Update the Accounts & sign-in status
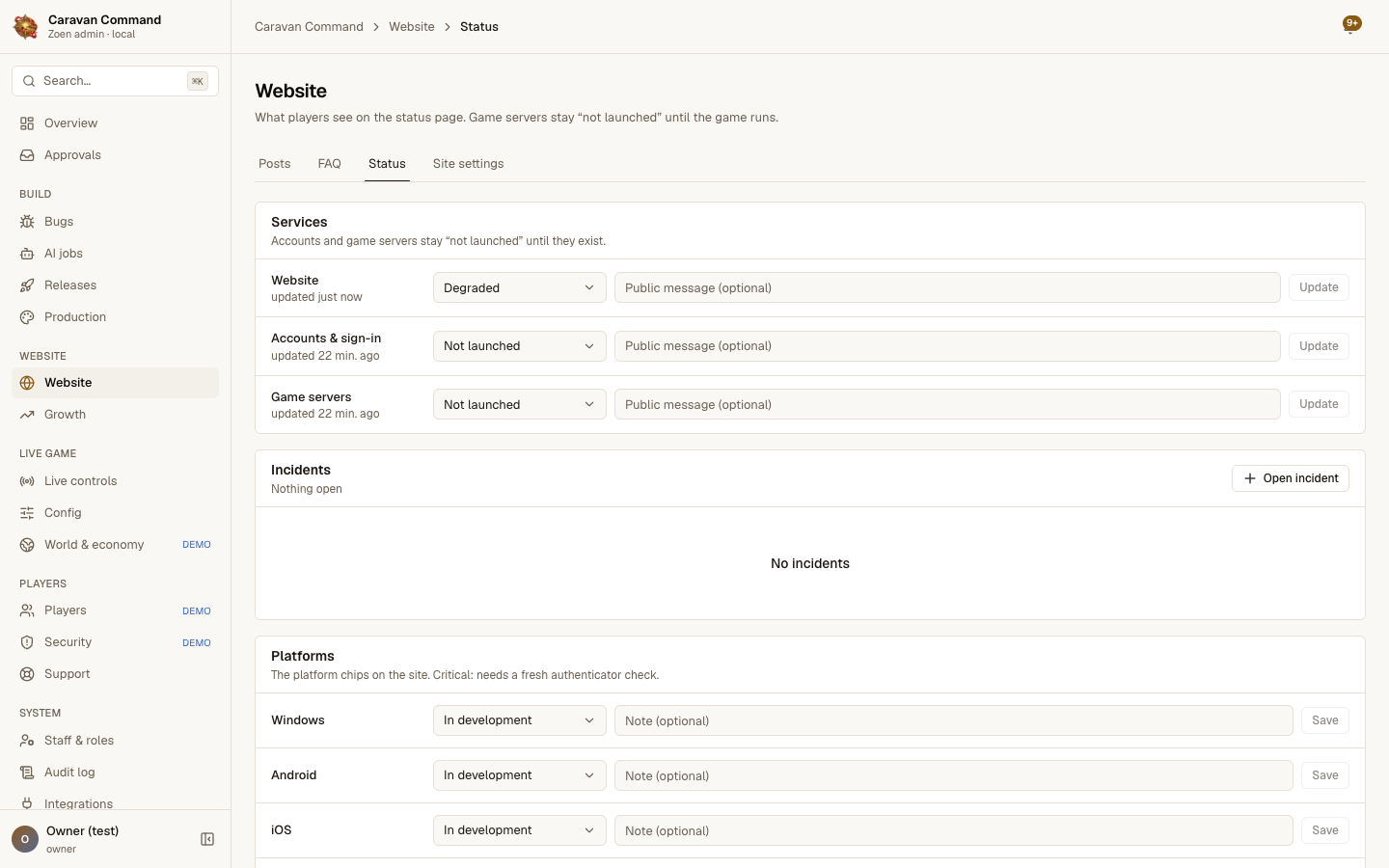Viewport: 1389px width, 868px height. tap(1319, 346)
